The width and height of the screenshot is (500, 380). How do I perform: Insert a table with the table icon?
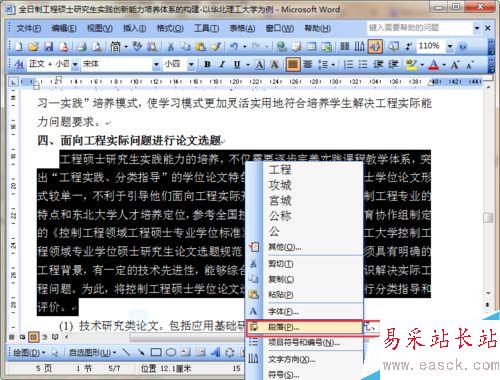pyautogui.click(x=312, y=47)
